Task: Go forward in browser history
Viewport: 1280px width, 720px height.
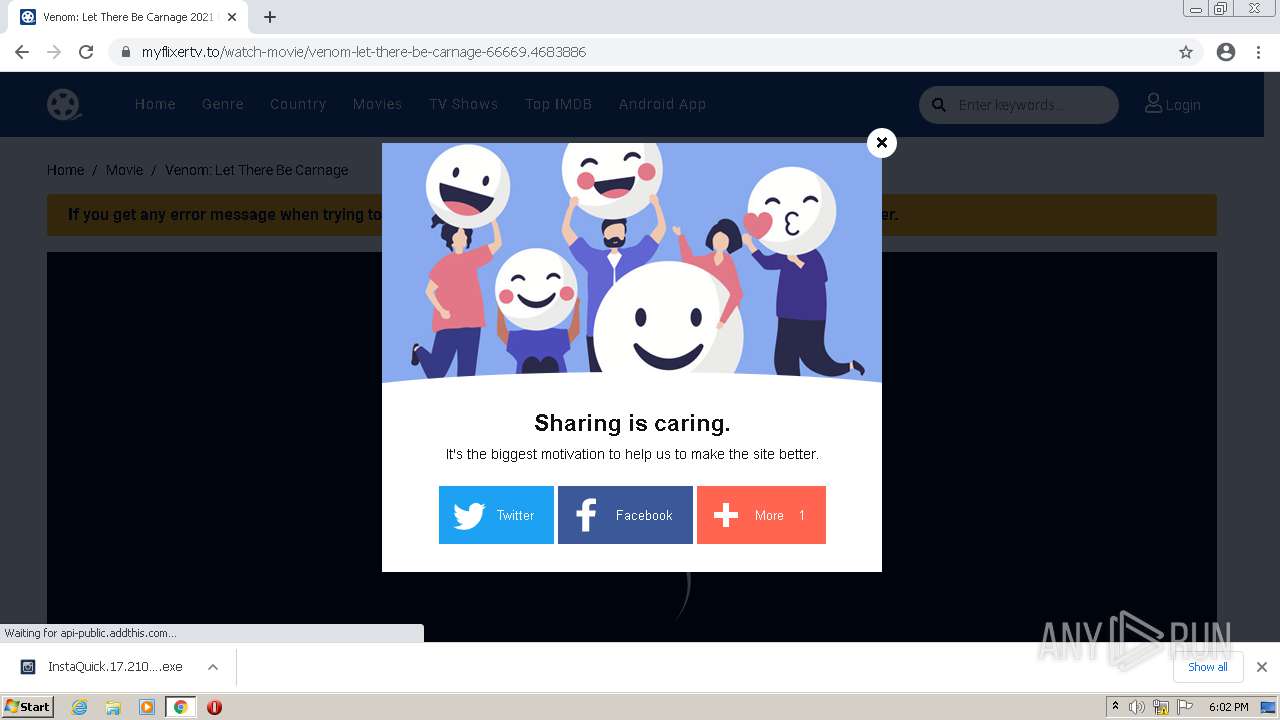Action: [x=54, y=52]
